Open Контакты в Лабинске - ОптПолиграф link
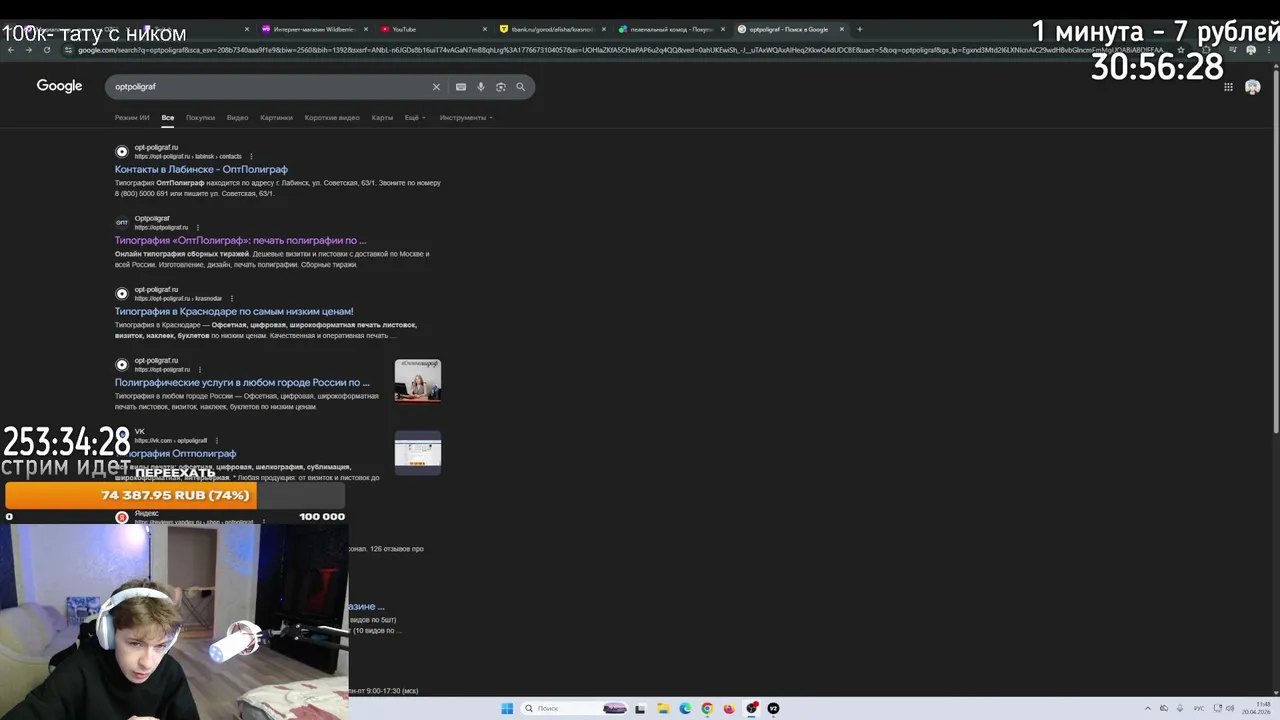The height and width of the screenshot is (720, 1280). click(x=201, y=169)
